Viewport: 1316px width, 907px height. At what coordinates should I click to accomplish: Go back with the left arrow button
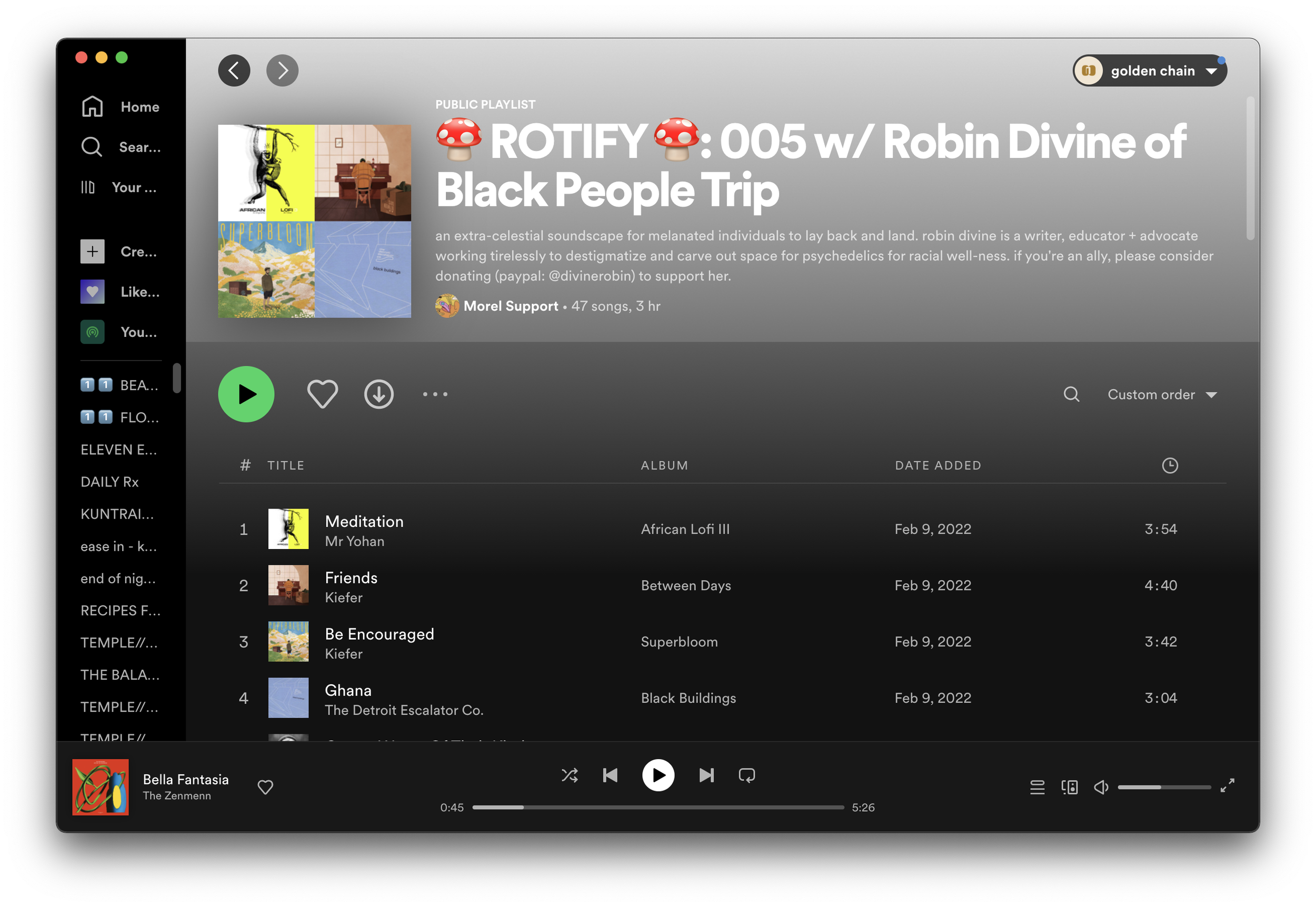[x=234, y=71]
